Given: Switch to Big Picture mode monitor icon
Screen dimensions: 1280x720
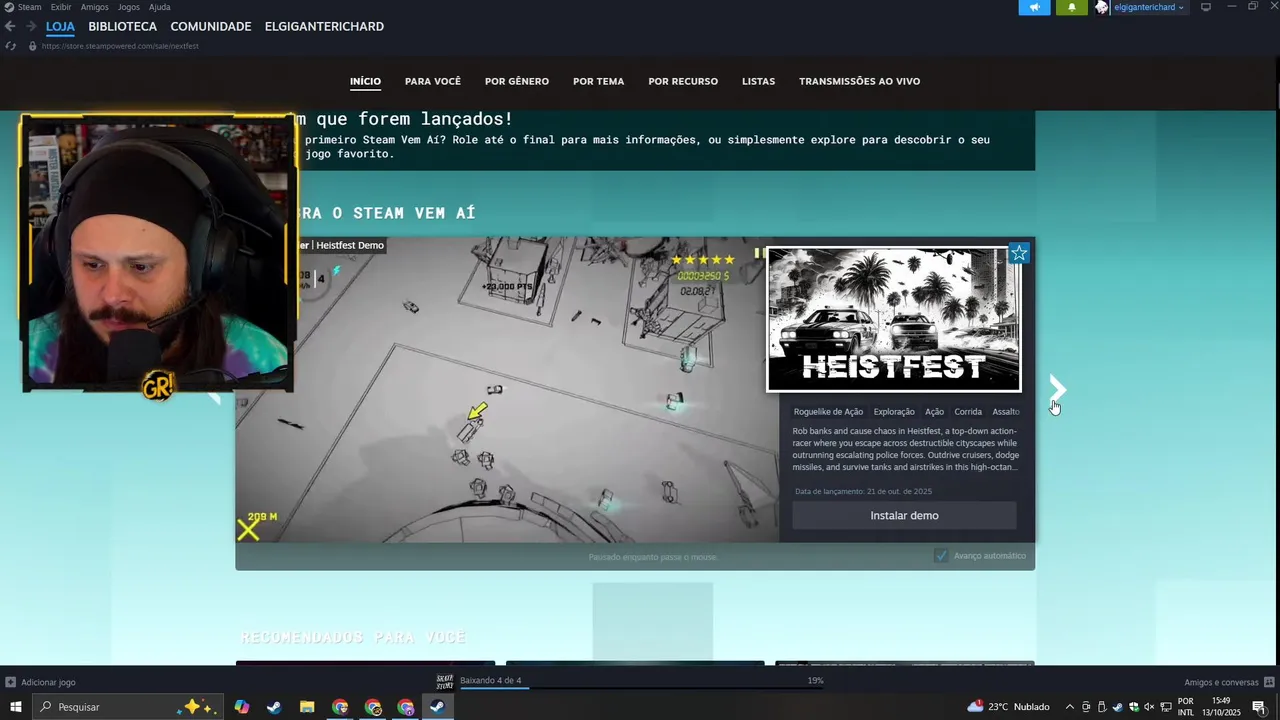Looking at the screenshot, I should 1206,7.
